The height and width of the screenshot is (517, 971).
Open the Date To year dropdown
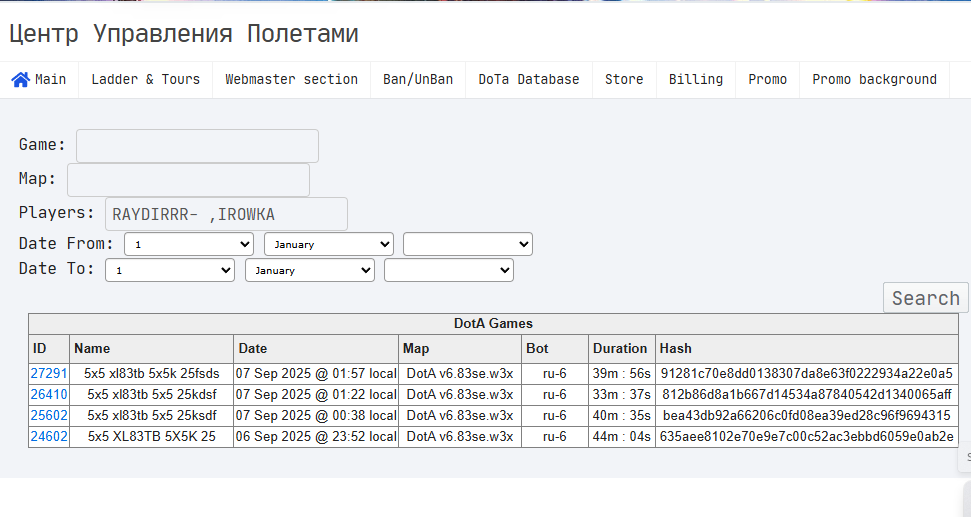click(449, 270)
